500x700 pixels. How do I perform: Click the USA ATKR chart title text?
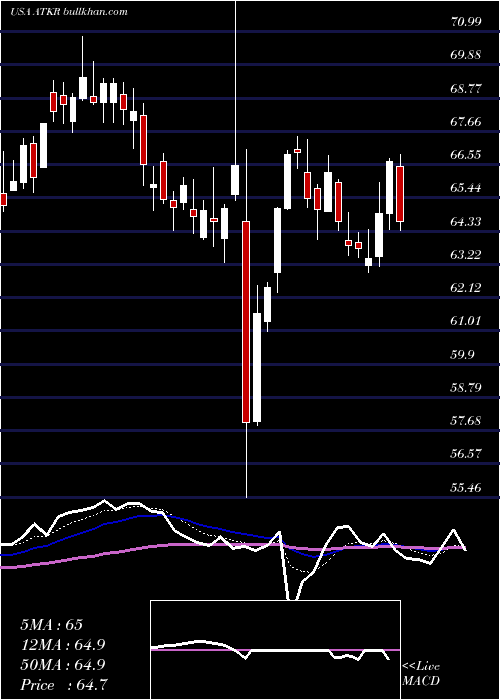[x=69, y=12]
